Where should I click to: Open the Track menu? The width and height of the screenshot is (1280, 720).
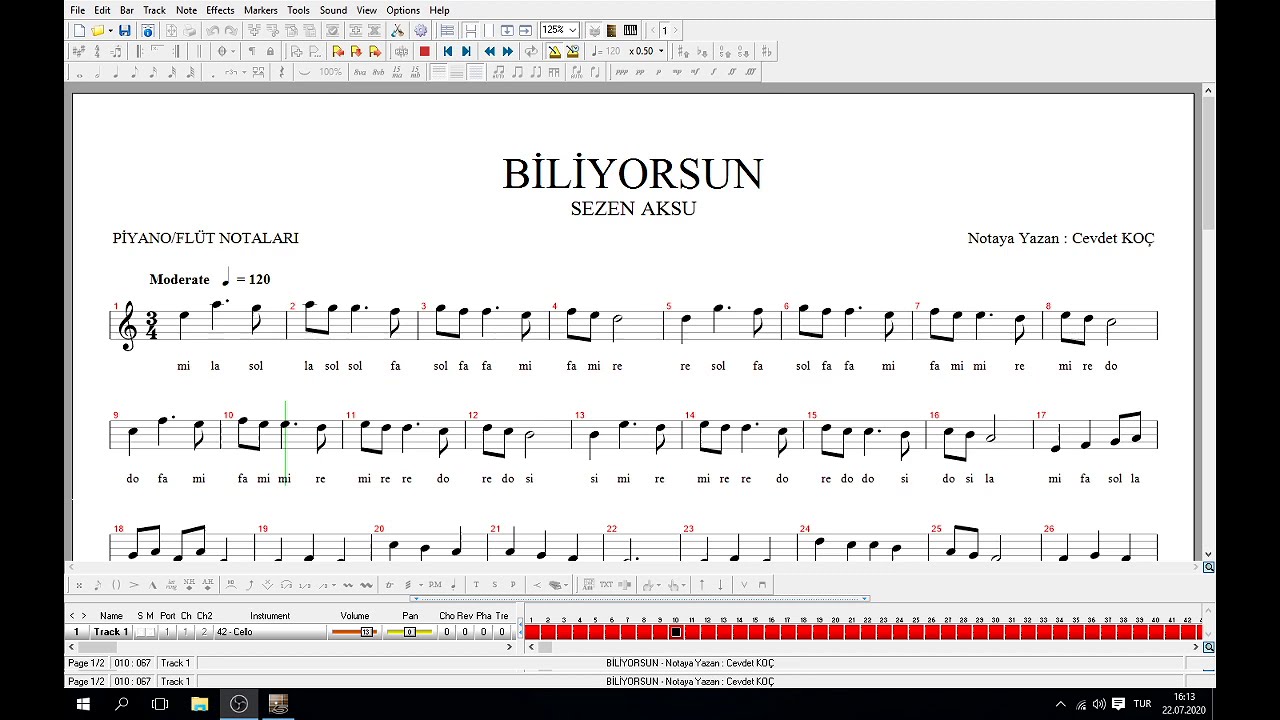(154, 10)
